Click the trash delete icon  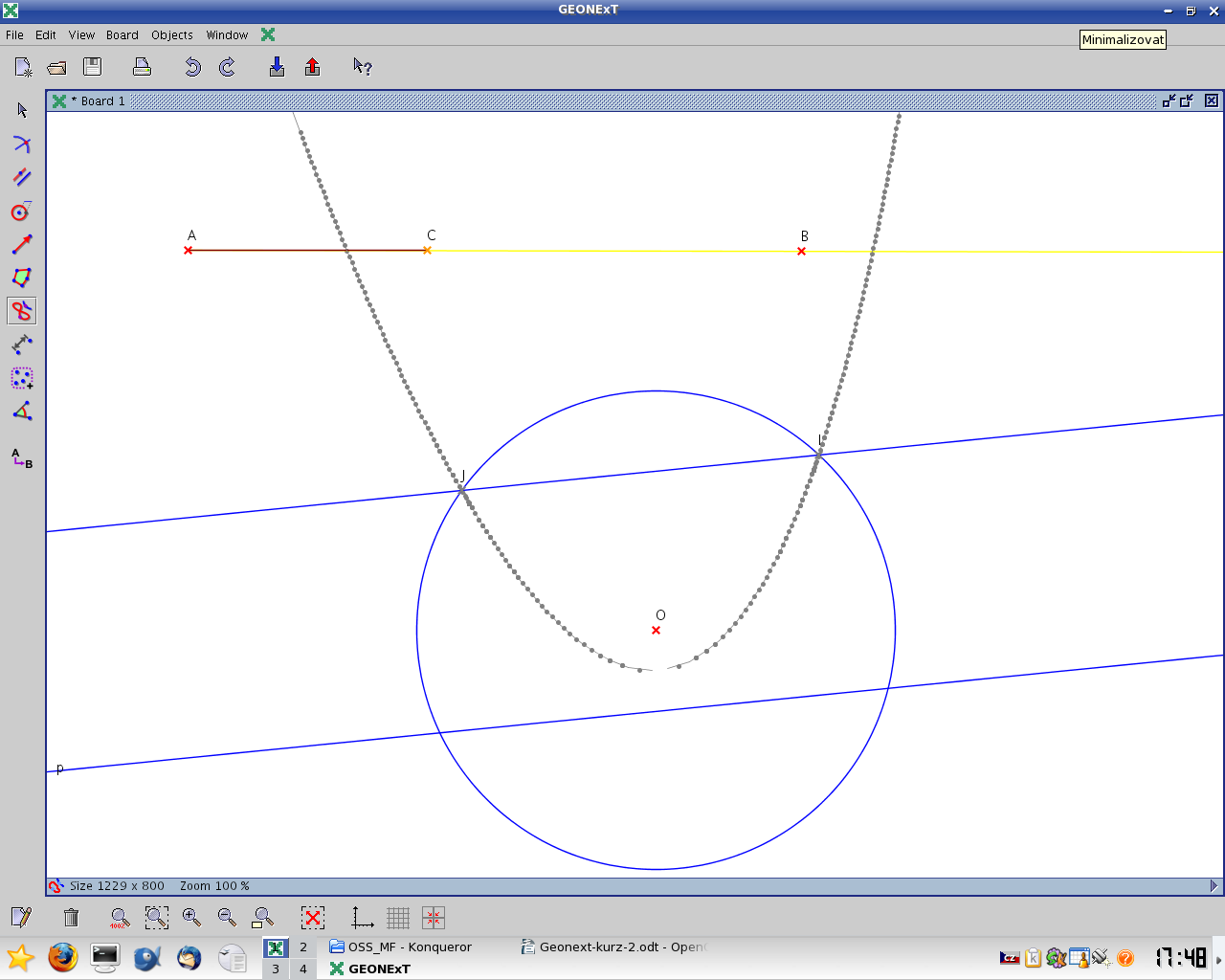tap(71, 918)
